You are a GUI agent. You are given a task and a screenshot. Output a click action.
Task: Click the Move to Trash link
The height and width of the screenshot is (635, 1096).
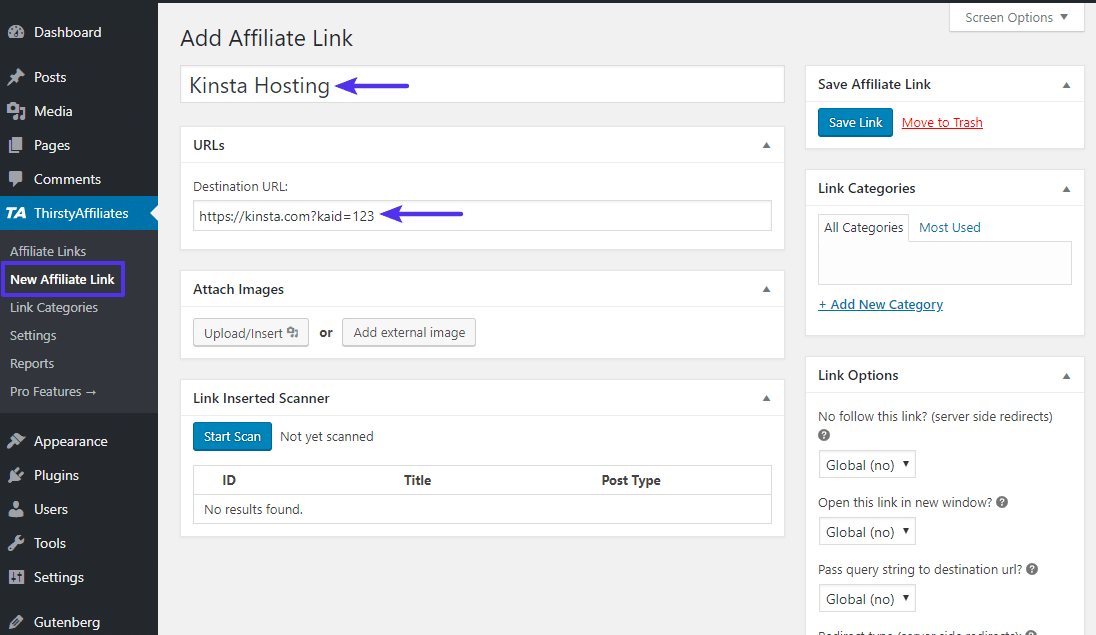[941, 121]
